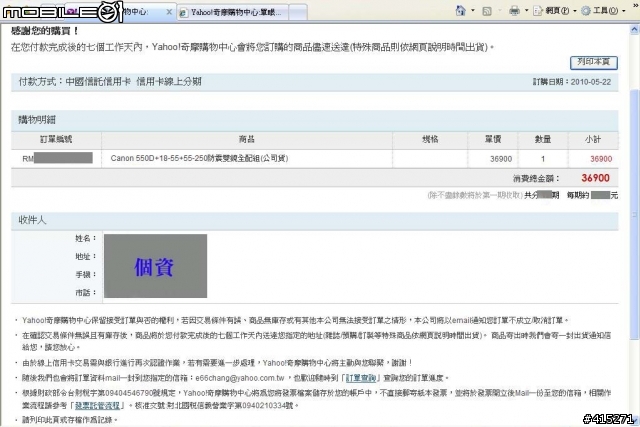Click the 收件人 section heading
The height and width of the screenshot is (427, 640).
pos(32,220)
